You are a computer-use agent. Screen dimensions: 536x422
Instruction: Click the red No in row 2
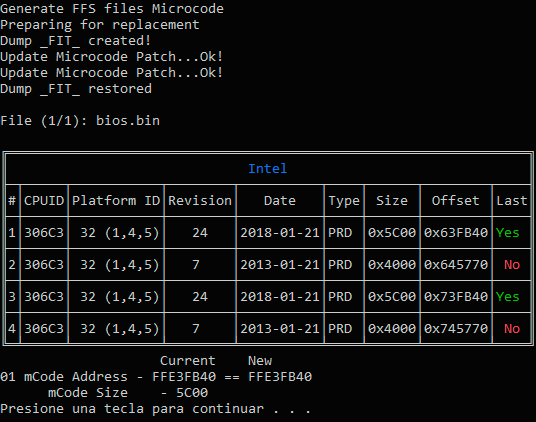coord(512,265)
